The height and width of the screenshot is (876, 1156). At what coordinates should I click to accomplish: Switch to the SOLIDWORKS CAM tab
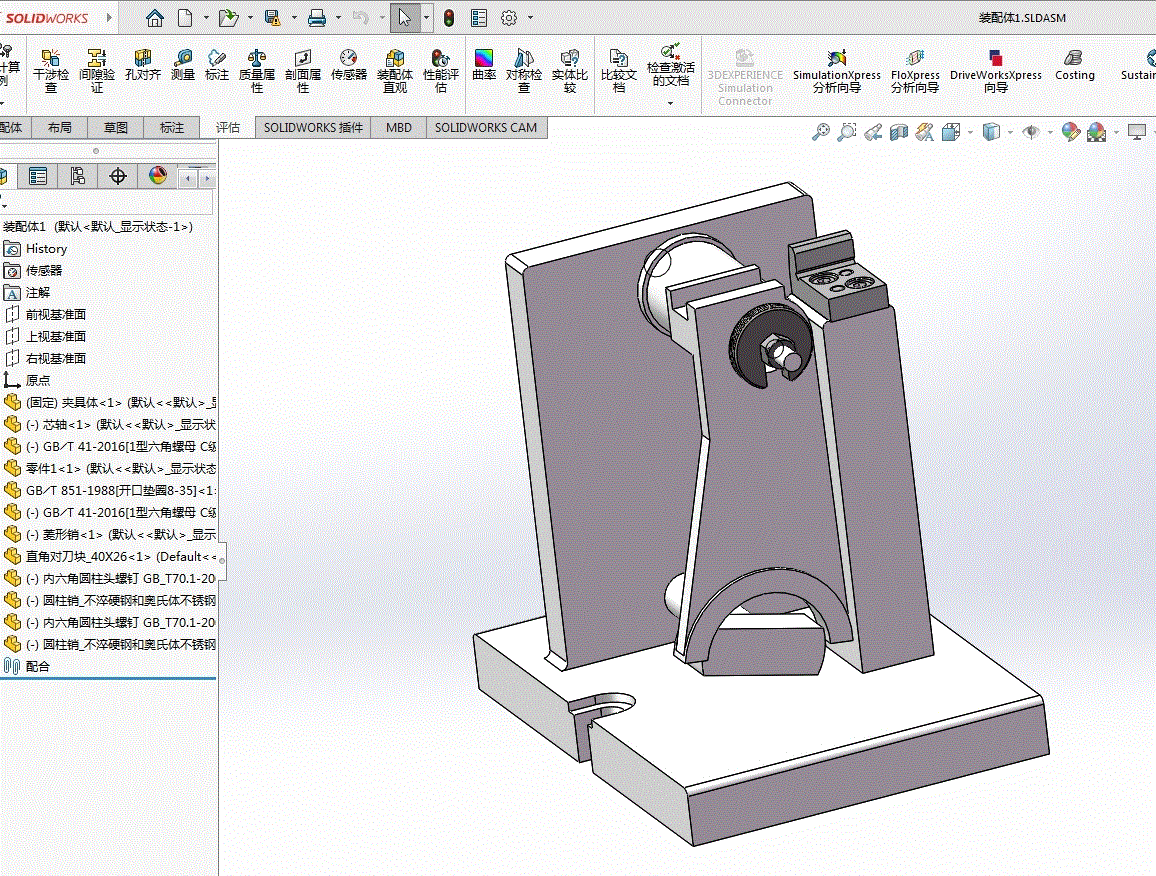point(486,128)
